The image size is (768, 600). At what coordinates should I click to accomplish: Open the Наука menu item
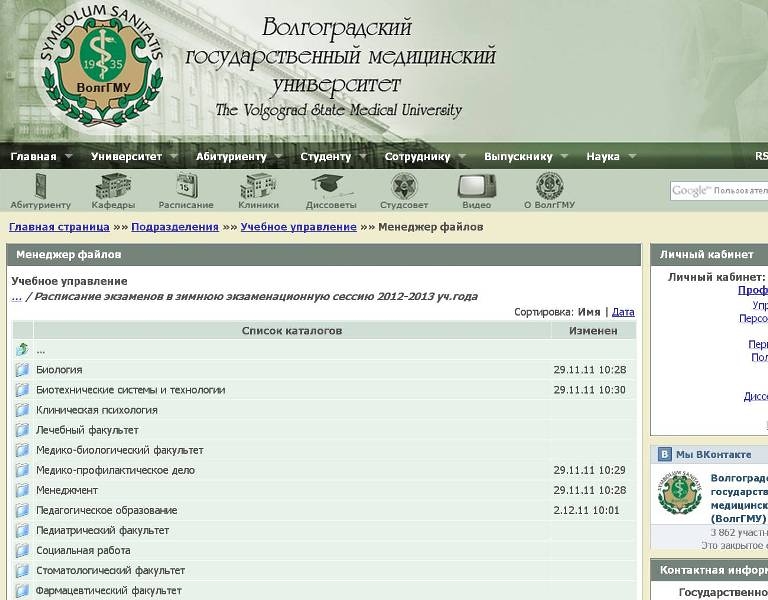[x=603, y=157]
